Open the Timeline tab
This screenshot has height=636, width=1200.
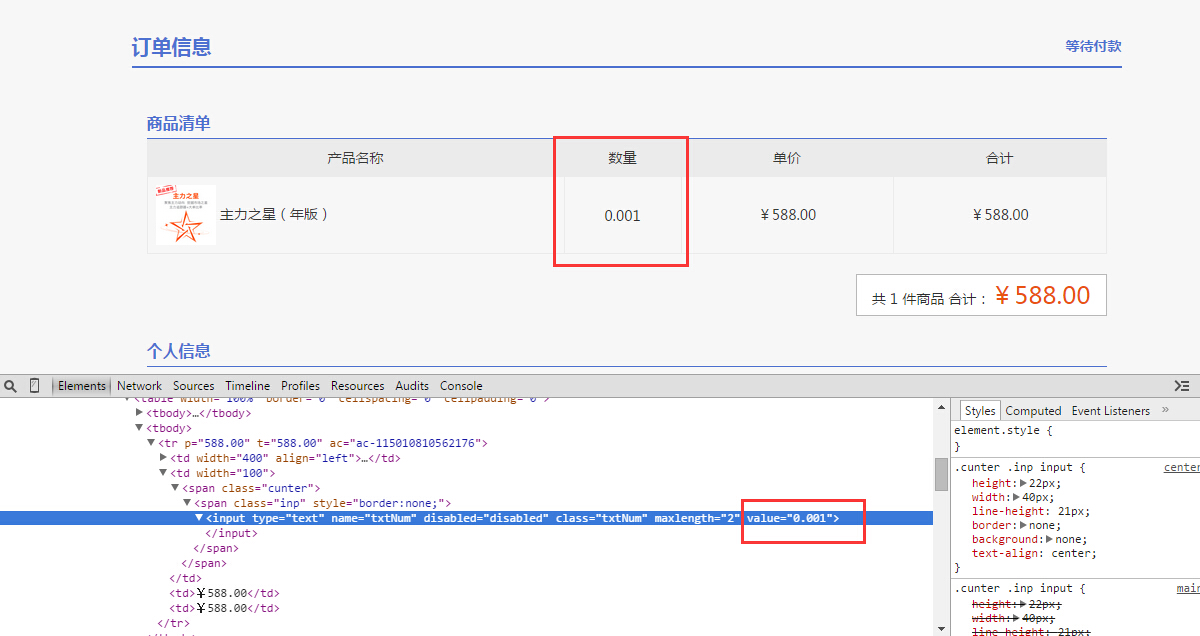(247, 386)
